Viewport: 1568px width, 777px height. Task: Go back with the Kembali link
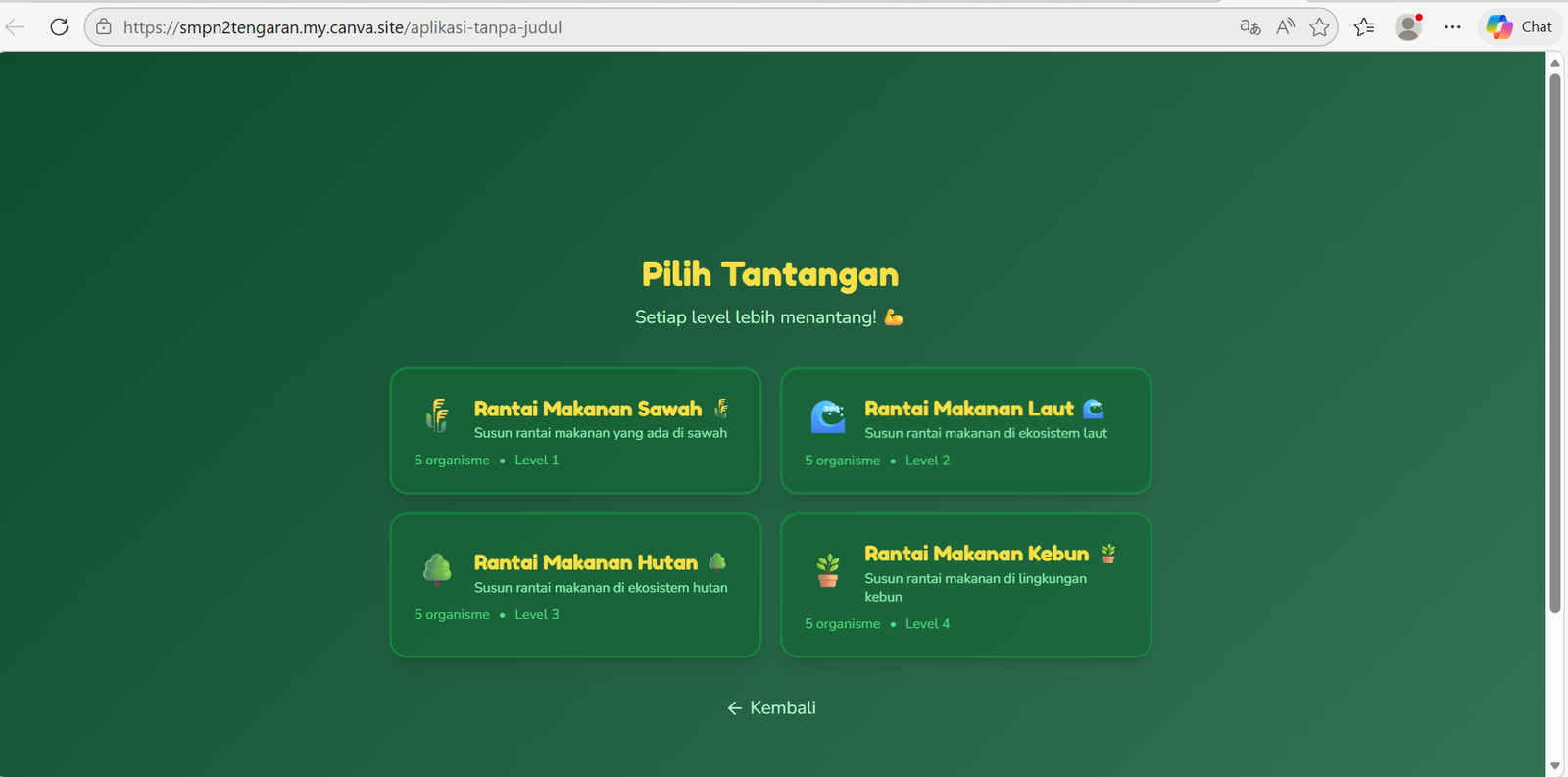click(771, 707)
